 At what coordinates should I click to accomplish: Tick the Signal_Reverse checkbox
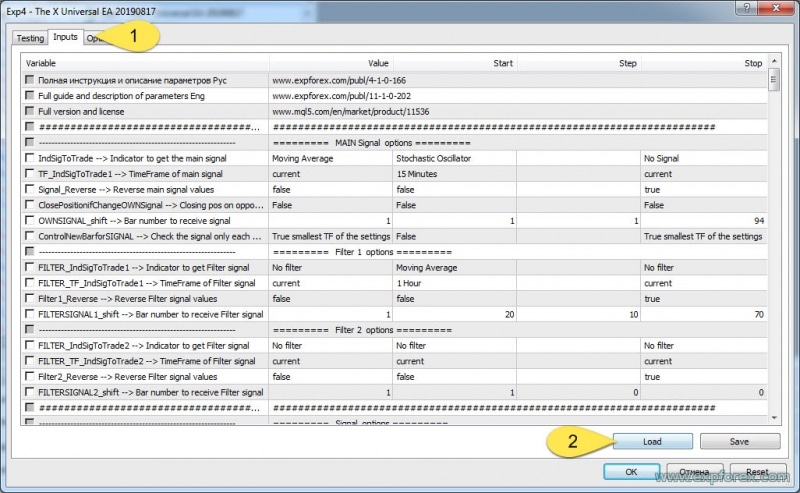(29, 189)
